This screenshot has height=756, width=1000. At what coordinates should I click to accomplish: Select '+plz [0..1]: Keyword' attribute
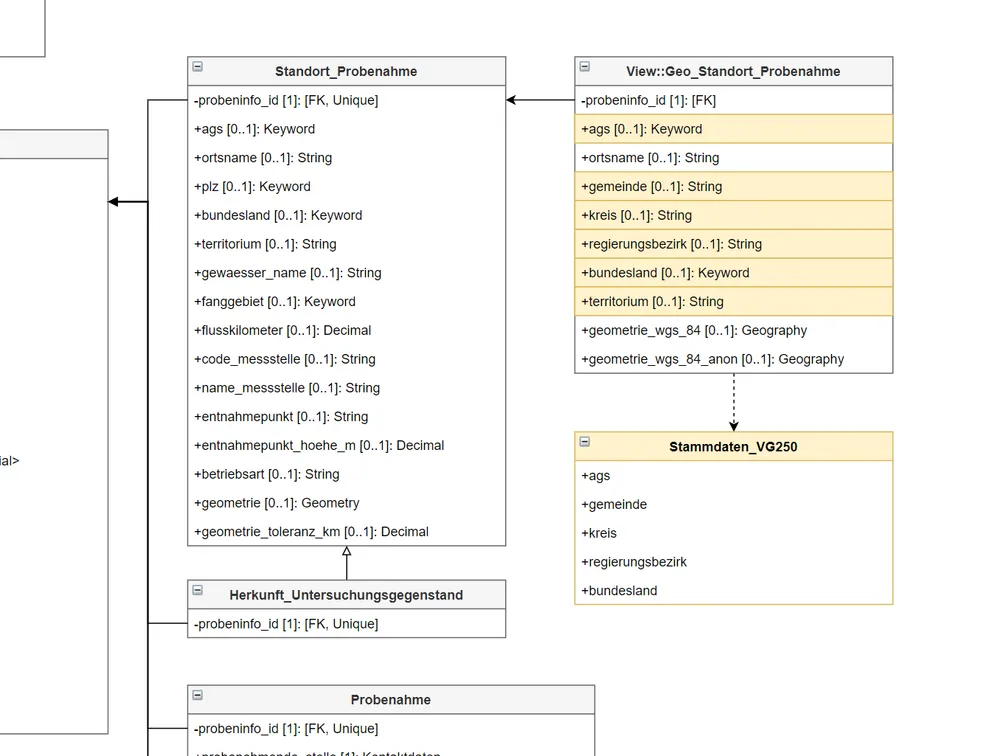[346, 186]
